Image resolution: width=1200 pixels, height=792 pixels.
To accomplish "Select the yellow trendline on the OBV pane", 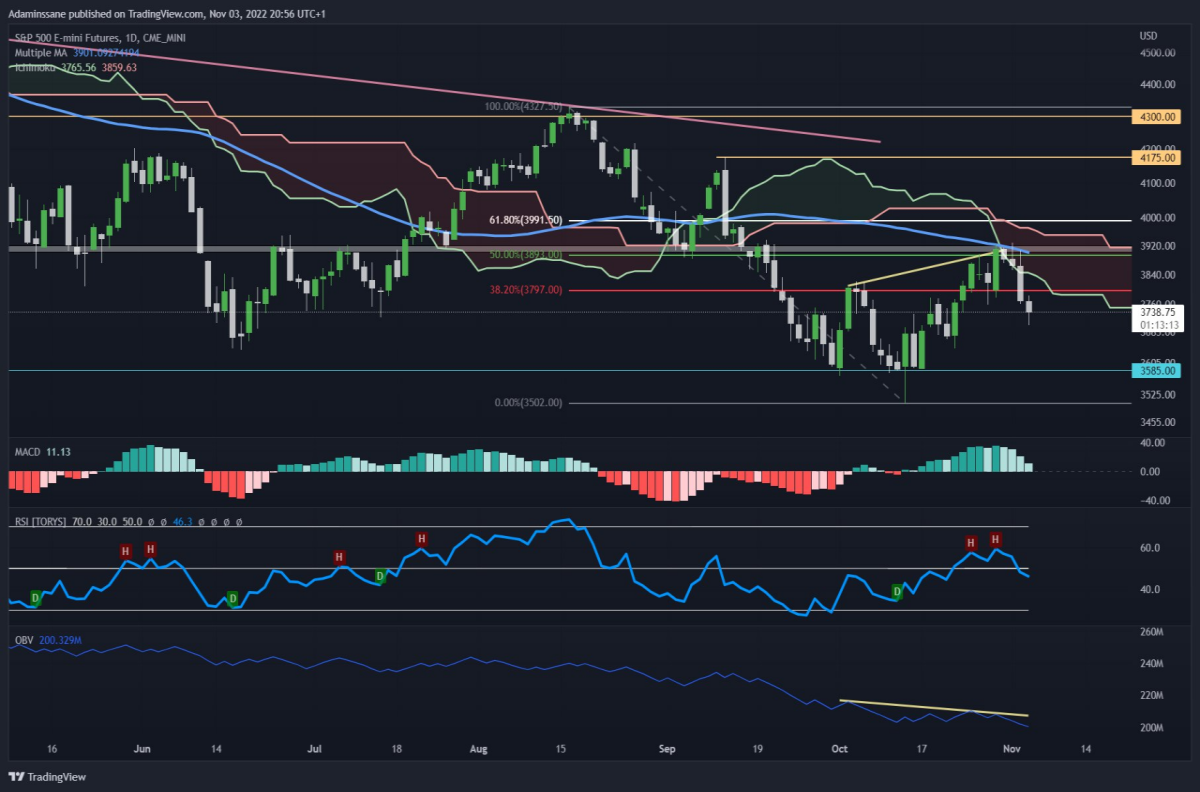I will pos(934,708).
